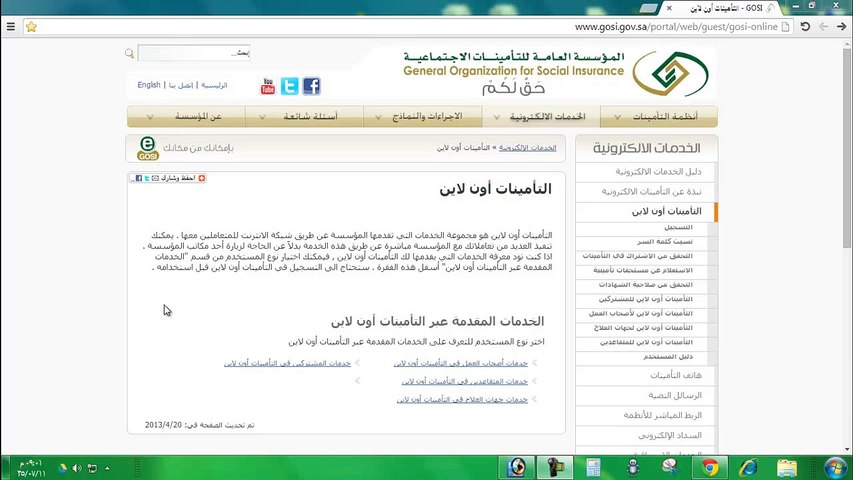Open دليل المستخدم sub-item in the sidebar

tap(668, 357)
